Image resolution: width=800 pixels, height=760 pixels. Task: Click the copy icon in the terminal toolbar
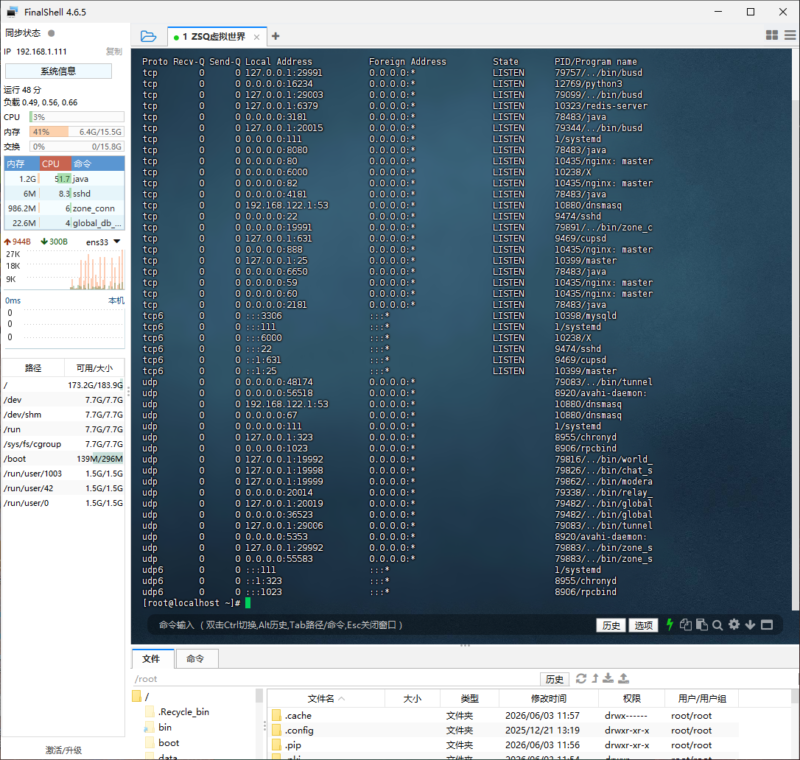tap(686, 625)
